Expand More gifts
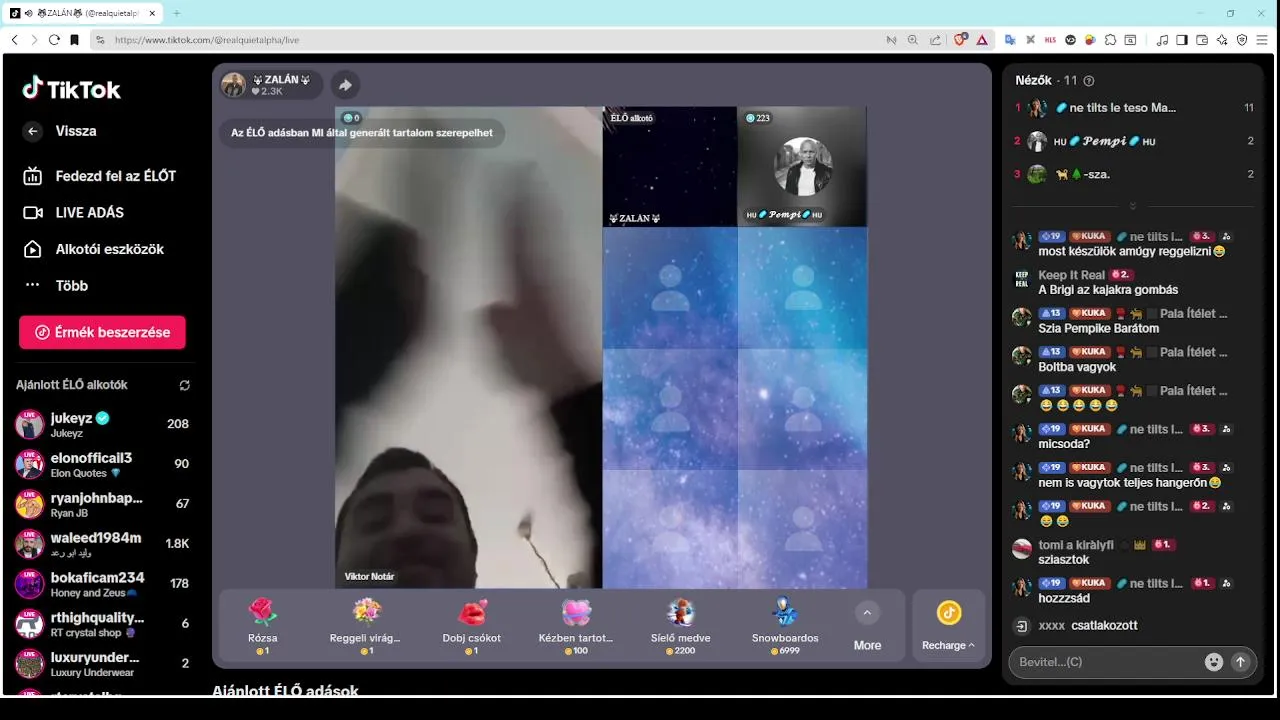This screenshot has height=720, width=1280. (867, 627)
